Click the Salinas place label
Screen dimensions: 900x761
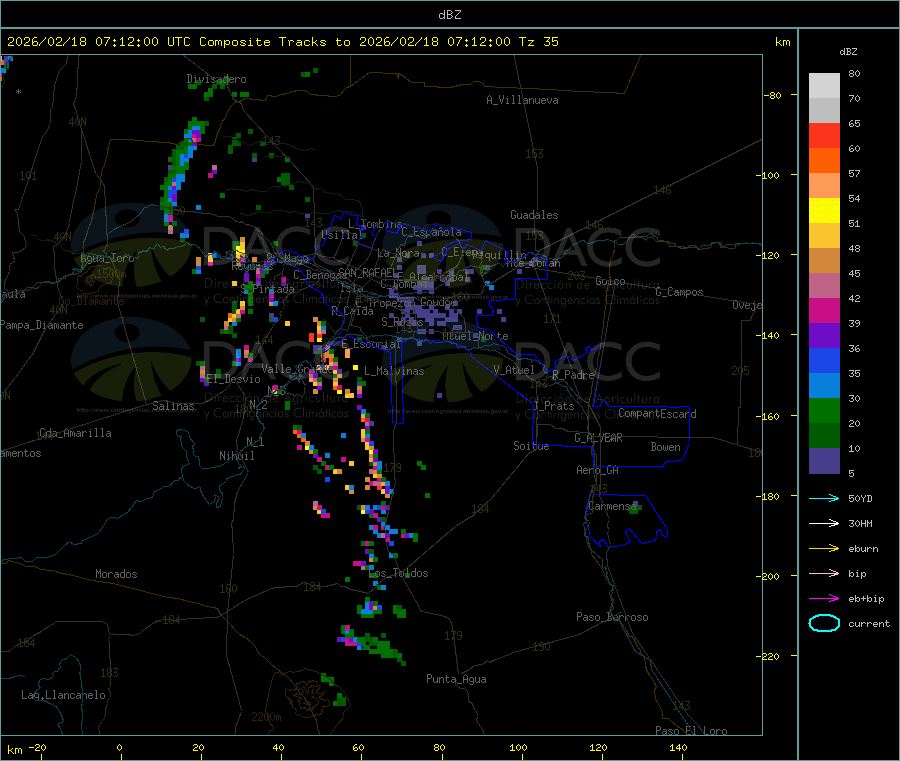(x=173, y=406)
